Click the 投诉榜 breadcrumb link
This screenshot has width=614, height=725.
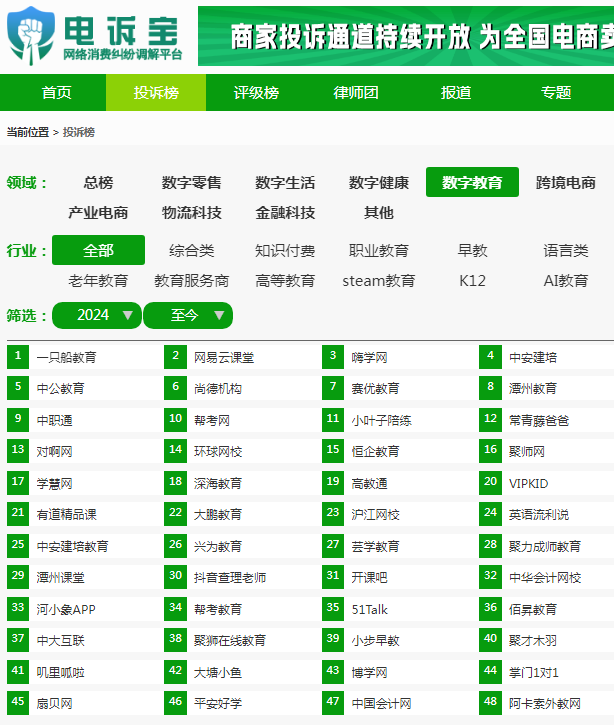tap(79, 132)
